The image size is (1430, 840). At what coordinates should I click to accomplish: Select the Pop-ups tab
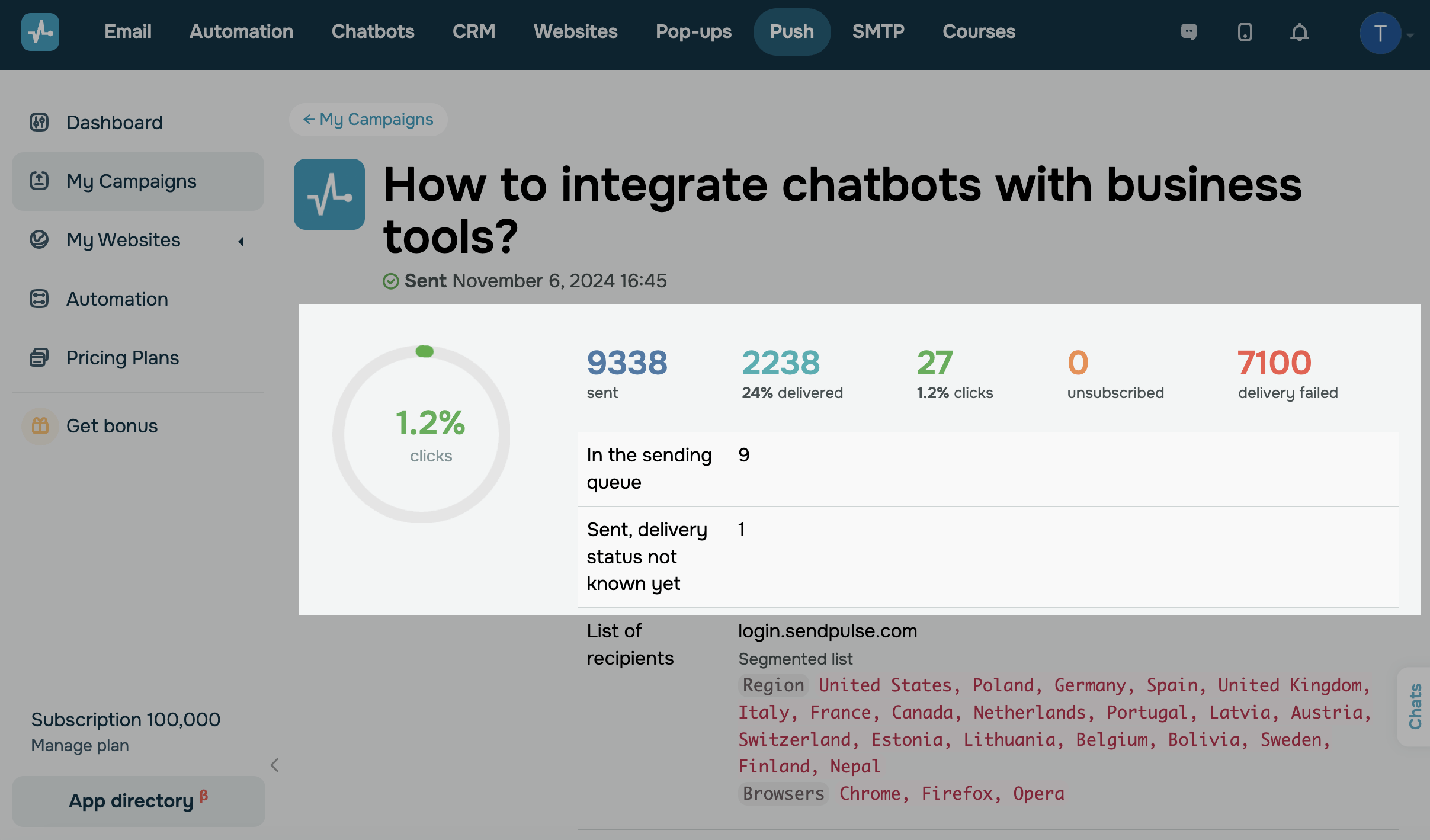coord(694,31)
